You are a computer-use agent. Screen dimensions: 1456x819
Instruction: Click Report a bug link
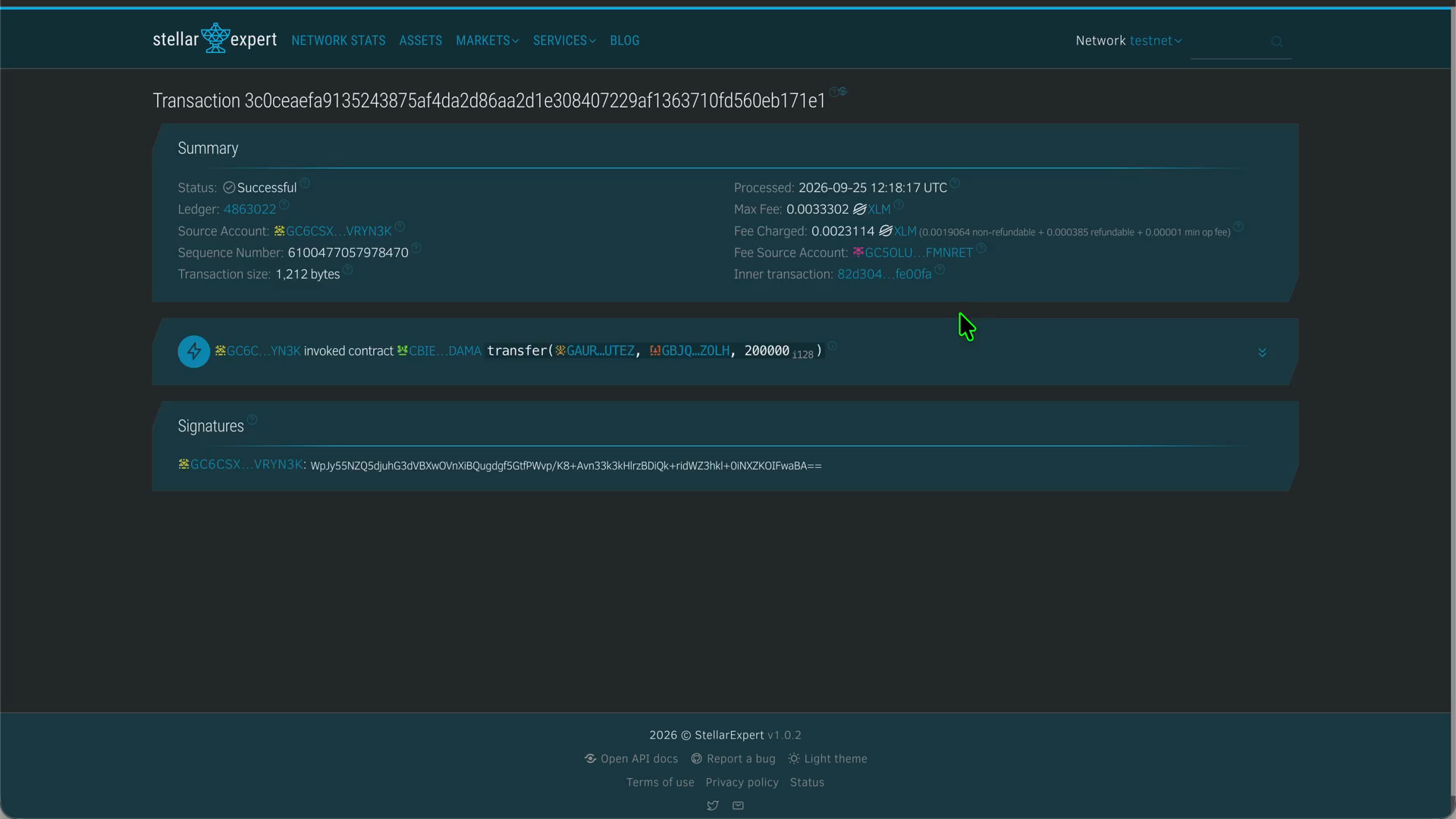click(733, 758)
